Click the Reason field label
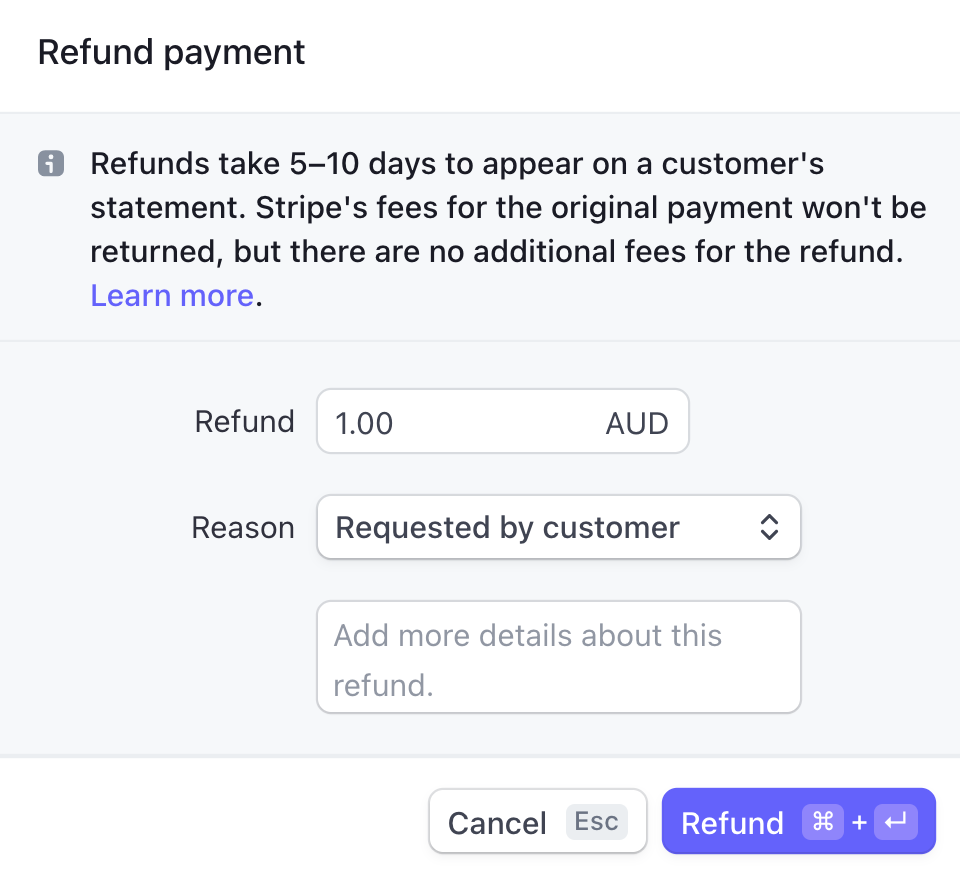The height and width of the screenshot is (882, 960). (243, 527)
